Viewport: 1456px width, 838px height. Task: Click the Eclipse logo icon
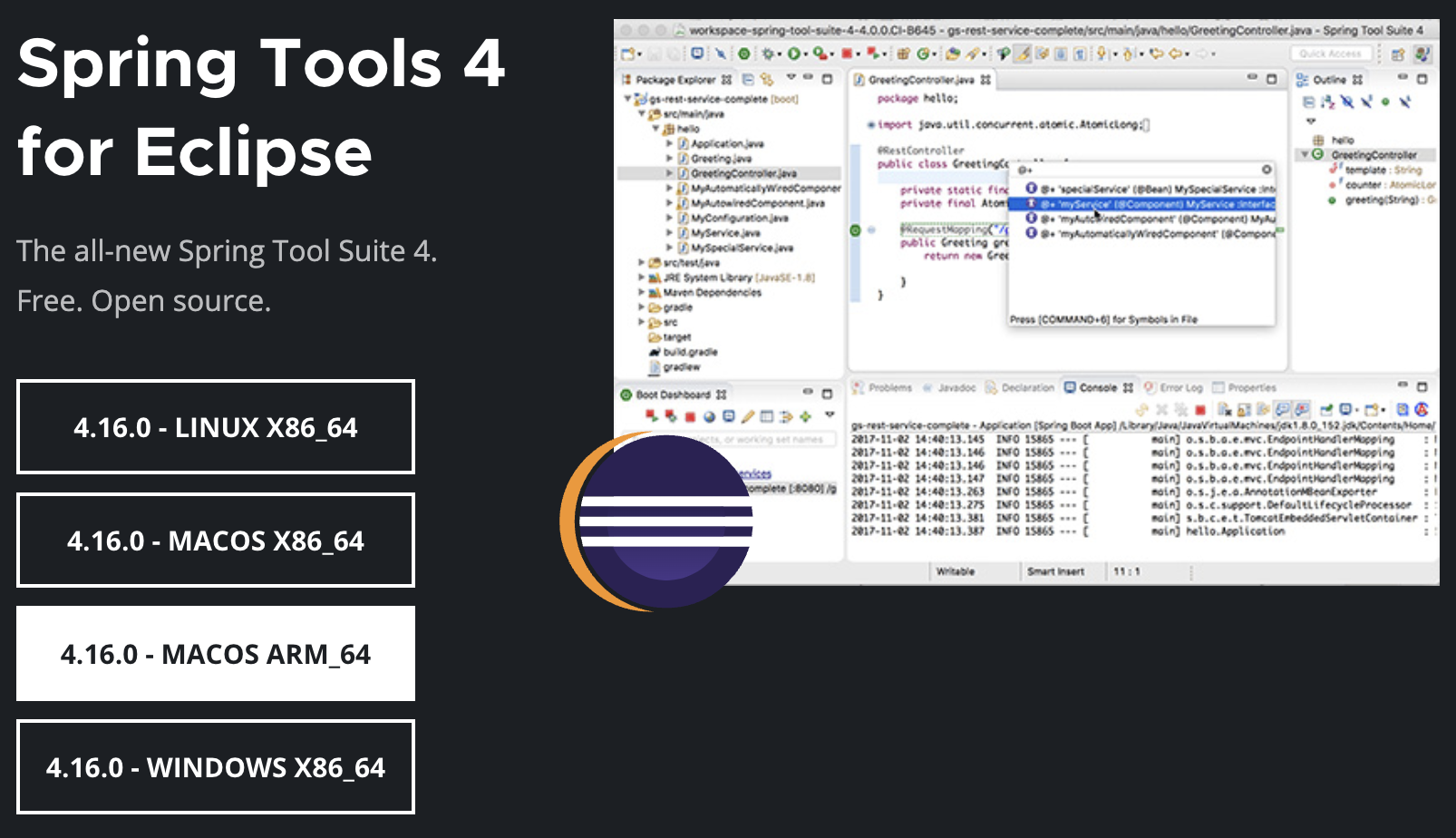click(x=656, y=521)
